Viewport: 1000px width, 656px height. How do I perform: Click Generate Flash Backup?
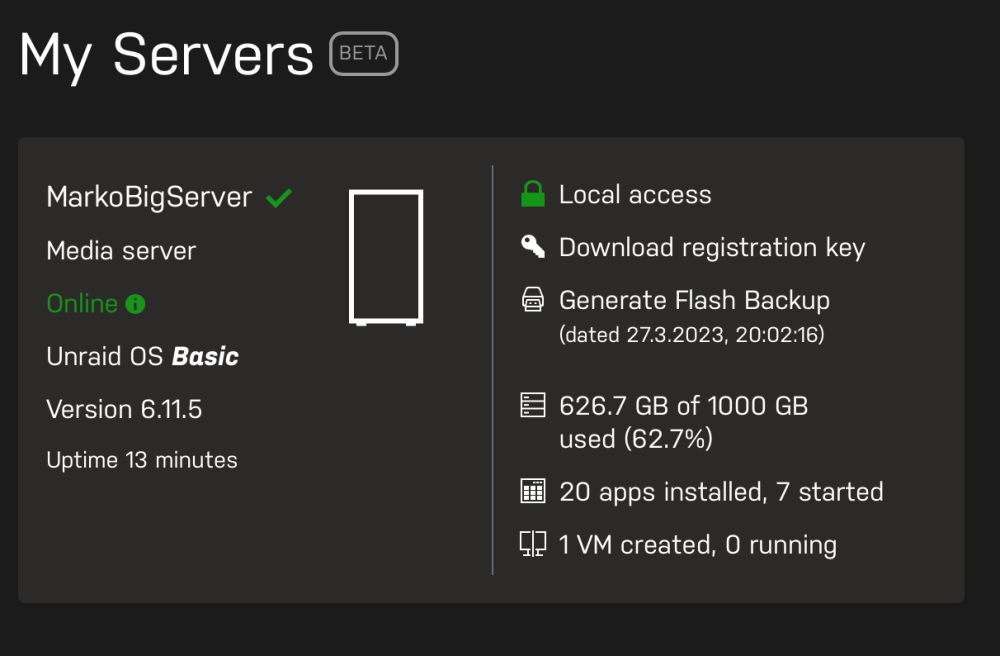click(x=694, y=300)
